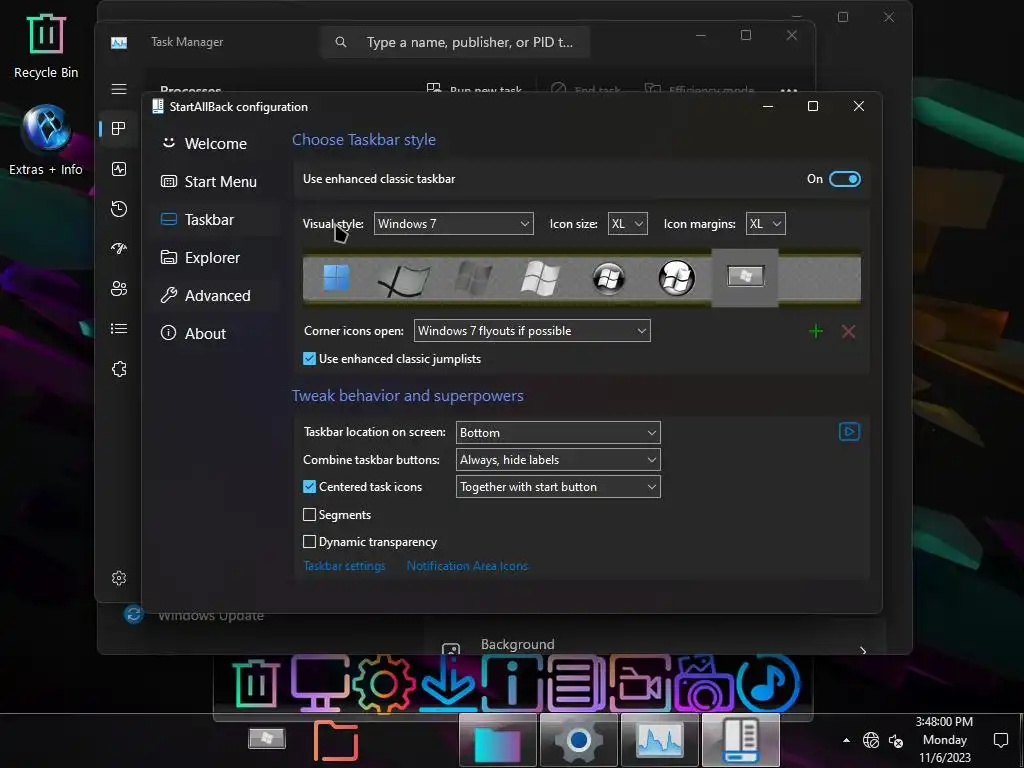1024x768 pixels.
Task: Select the black outline flag start button style
Action: pyautogui.click(x=404, y=279)
